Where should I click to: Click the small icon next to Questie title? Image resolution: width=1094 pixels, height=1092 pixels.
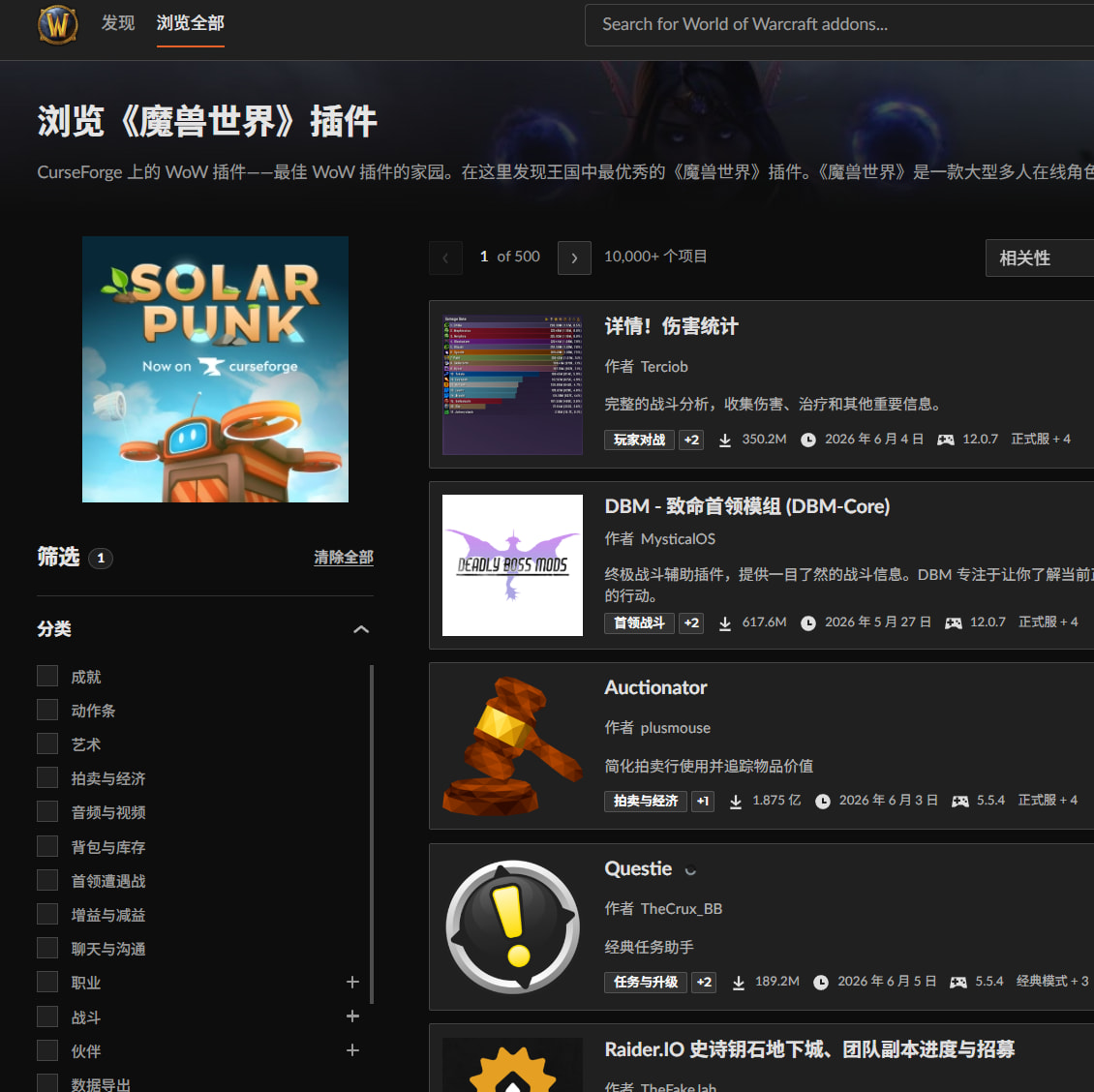[x=690, y=870]
